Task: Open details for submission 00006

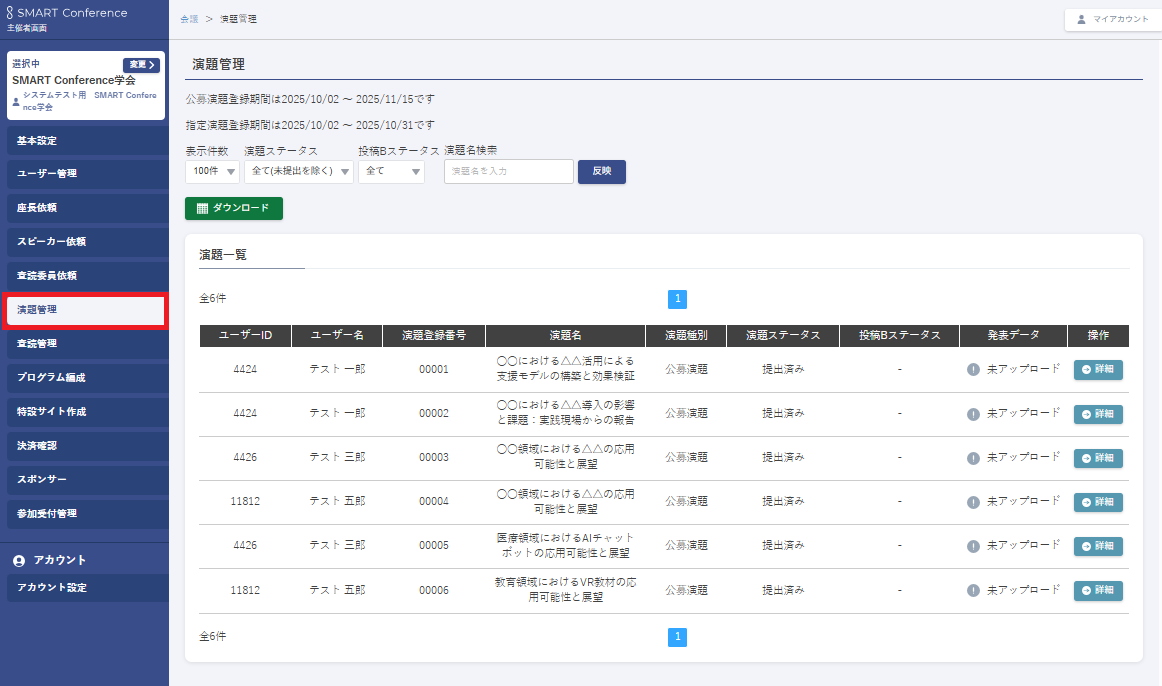Action: pyautogui.click(x=1098, y=590)
